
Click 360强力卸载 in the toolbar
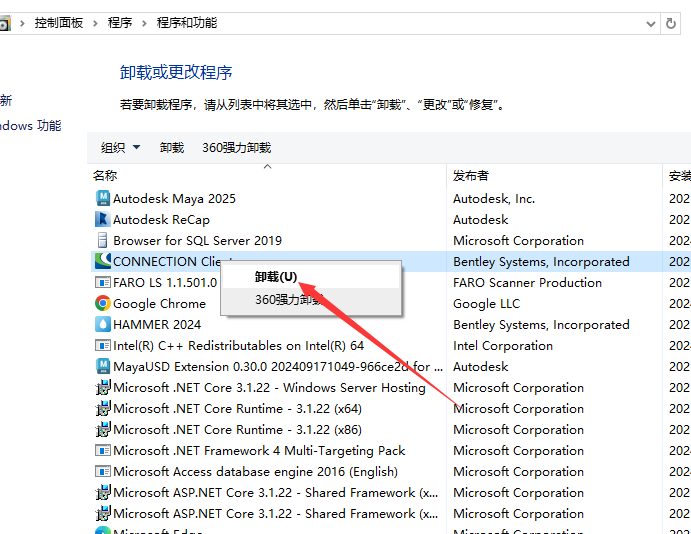coord(237,148)
